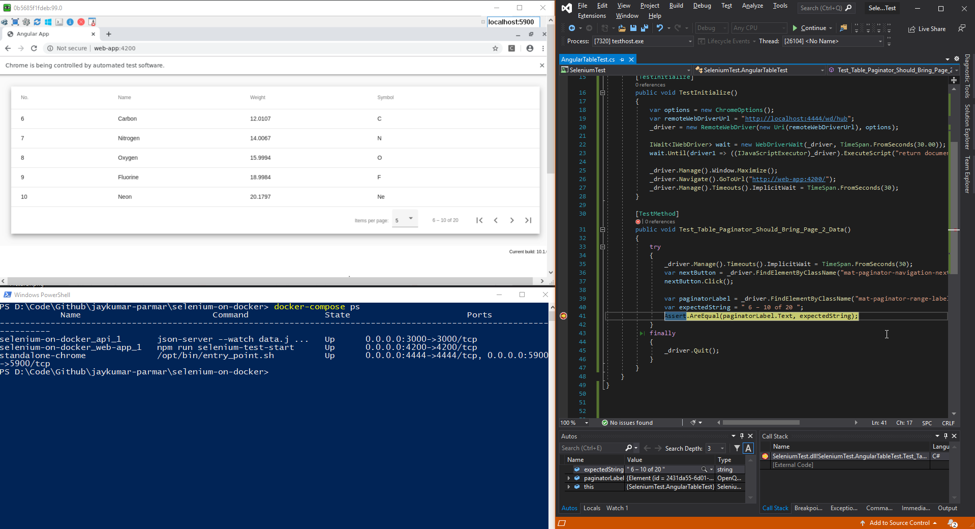Click the Save file icon in toolbar
Screen dimensions: 975x529
coord(633,28)
